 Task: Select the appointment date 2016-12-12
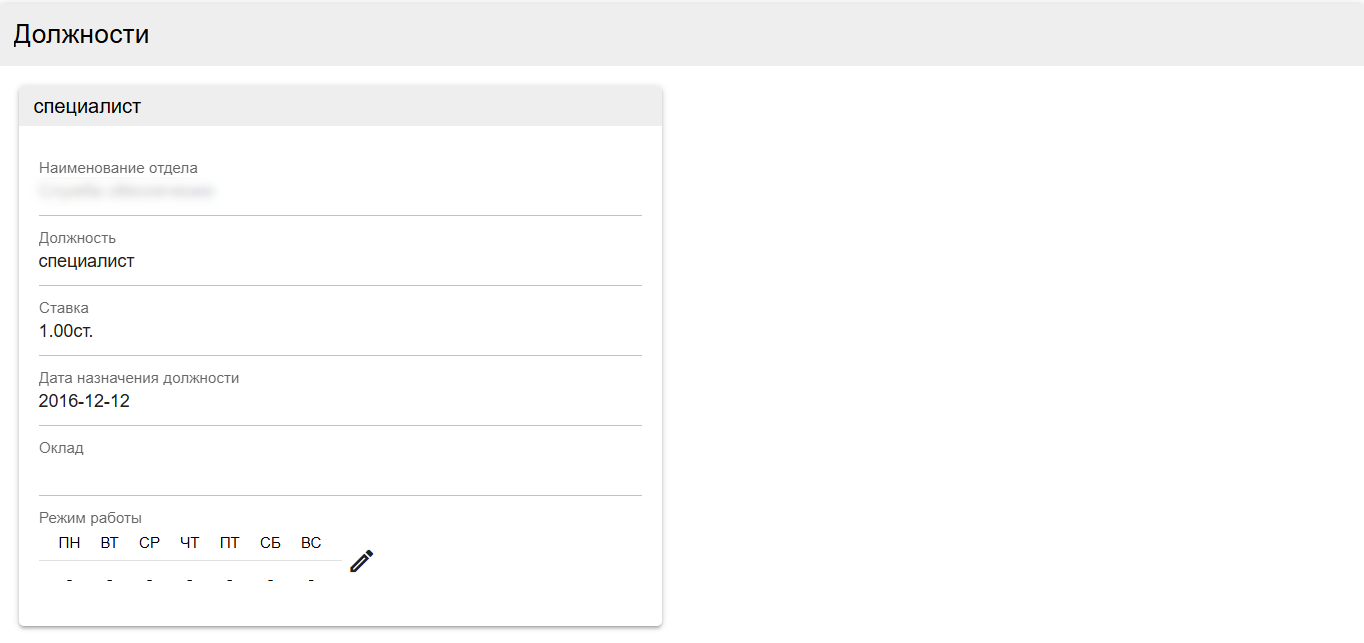pyautogui.click(x=84, y=401)
